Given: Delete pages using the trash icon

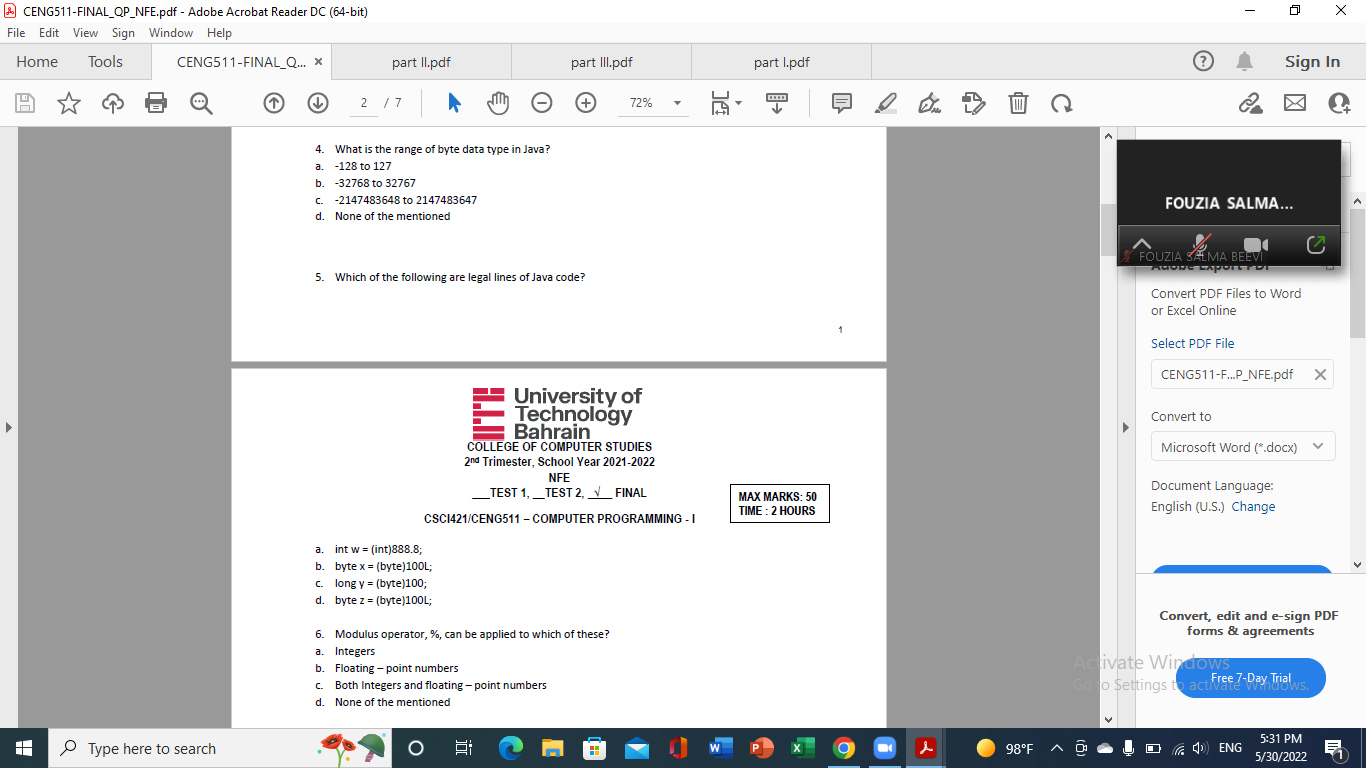Looking at the screenshot, I should (x=1018, y=103).
